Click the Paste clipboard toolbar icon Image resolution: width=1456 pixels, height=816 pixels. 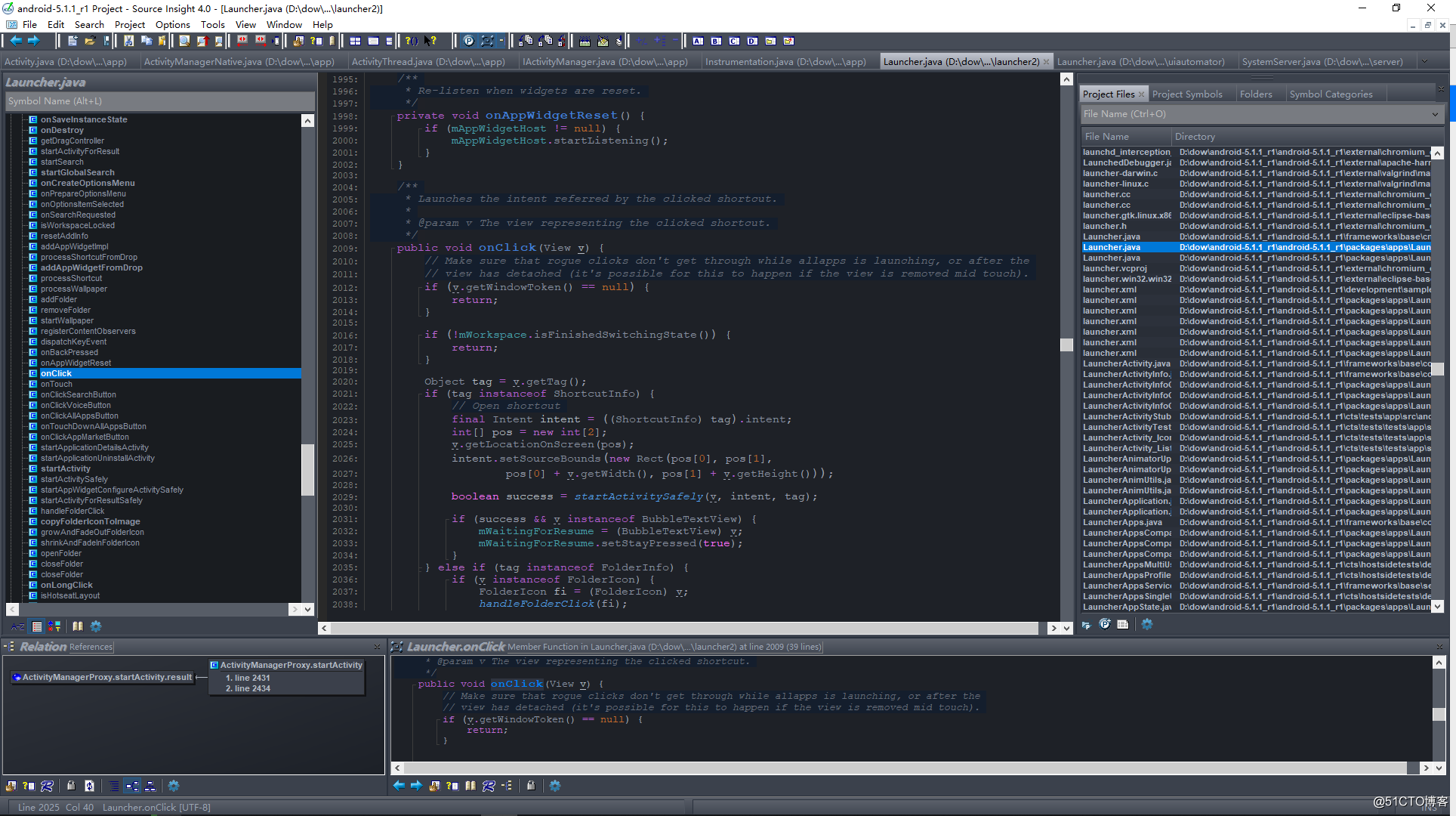coord(162,41)
